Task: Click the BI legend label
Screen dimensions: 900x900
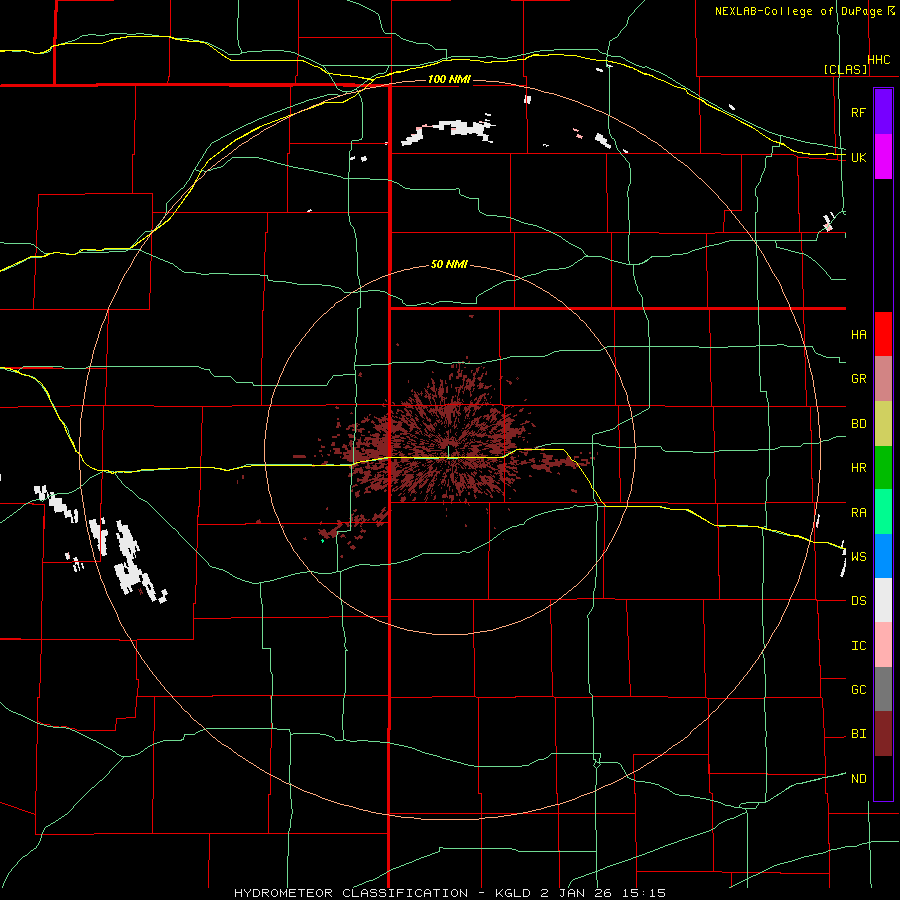Action: [x=858, y=734]
